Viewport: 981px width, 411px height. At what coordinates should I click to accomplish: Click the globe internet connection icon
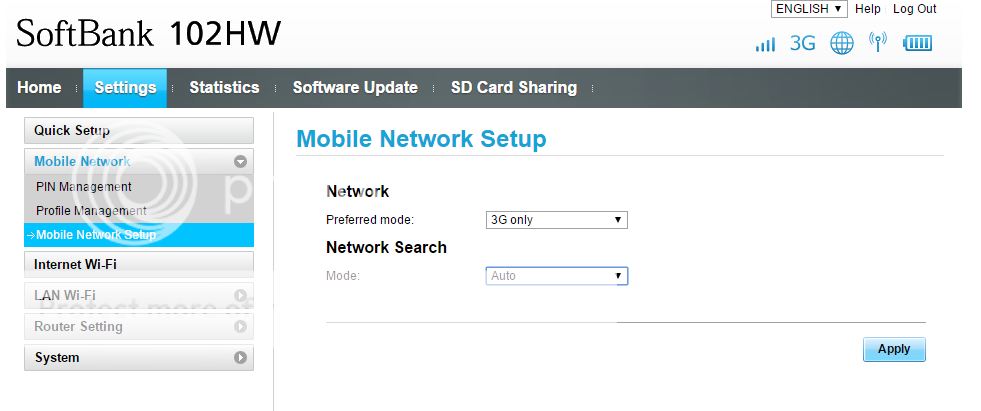[x=841, y=43]
